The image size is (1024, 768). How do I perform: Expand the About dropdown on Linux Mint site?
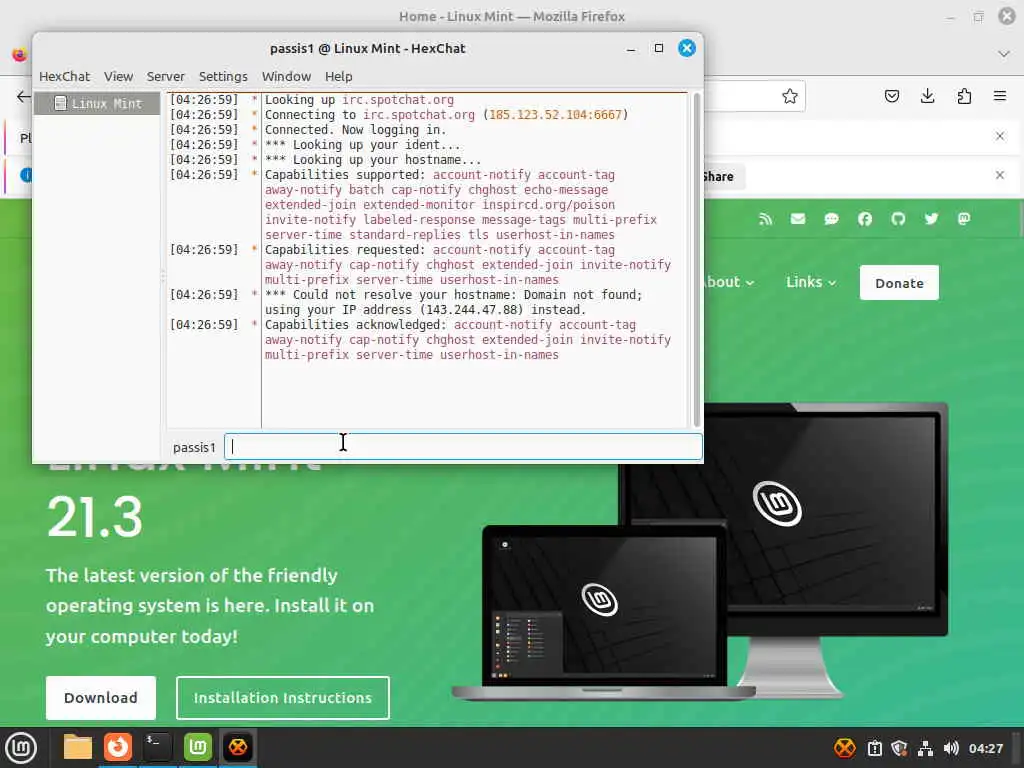[729, 282]
